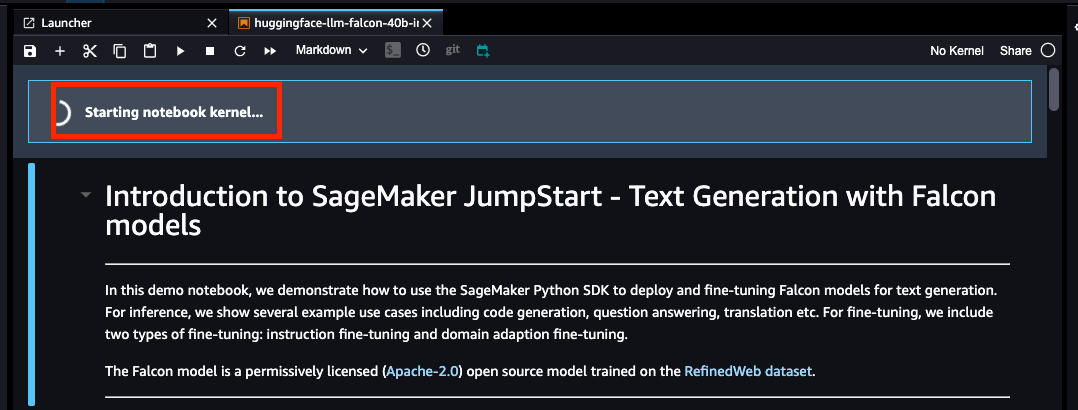Cut the selected cell with scissors icon

tap(90, 51)
